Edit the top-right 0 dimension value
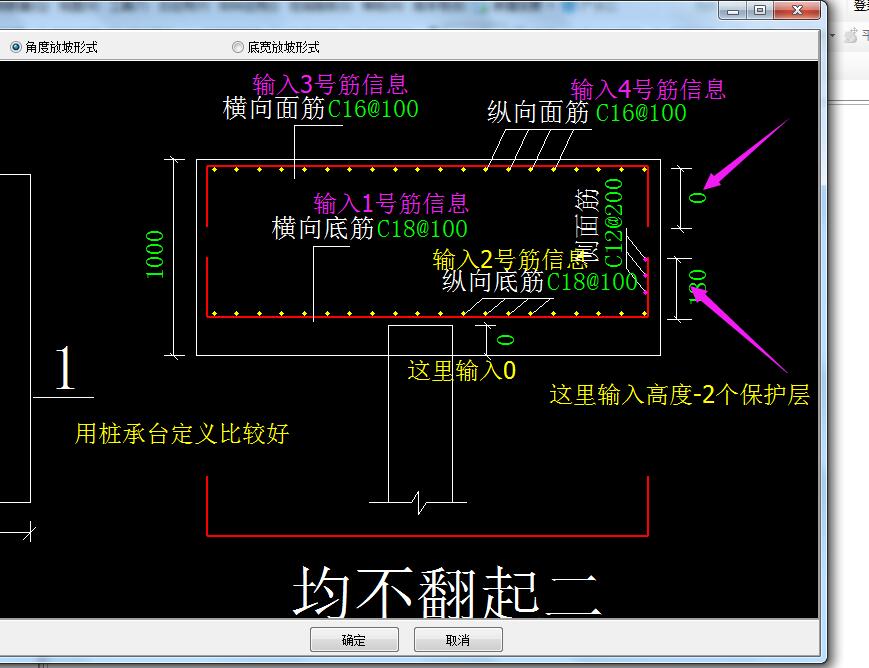 [x=698, y=197]
